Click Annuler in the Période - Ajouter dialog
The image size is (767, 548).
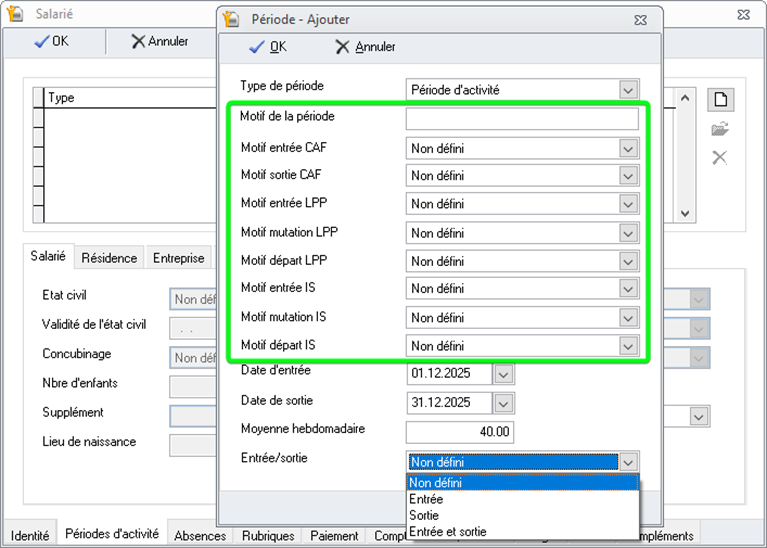tap(365, 47)
